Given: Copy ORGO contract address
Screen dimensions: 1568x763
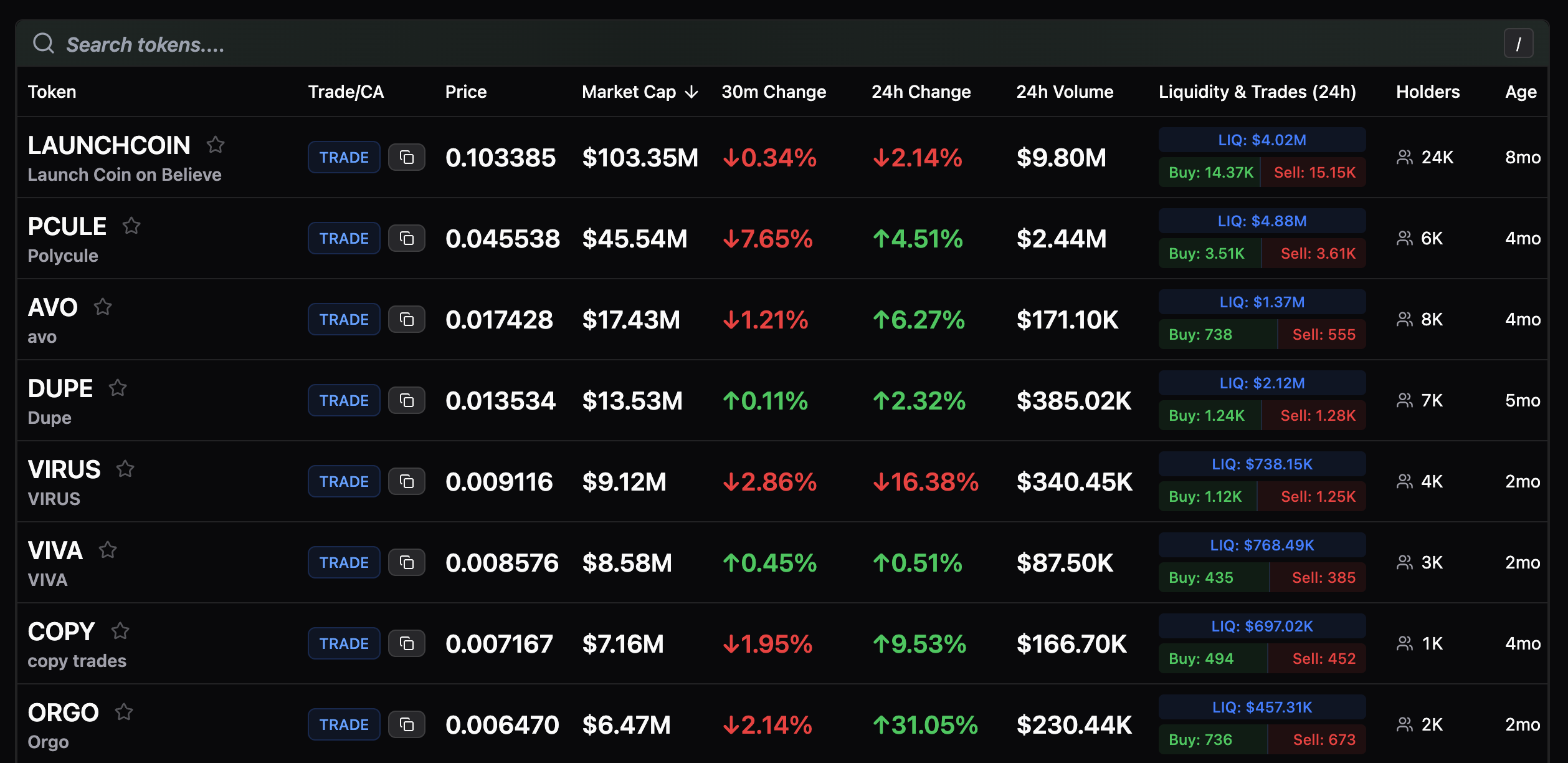Looking at the screenshot, I should tap(406, 724).
